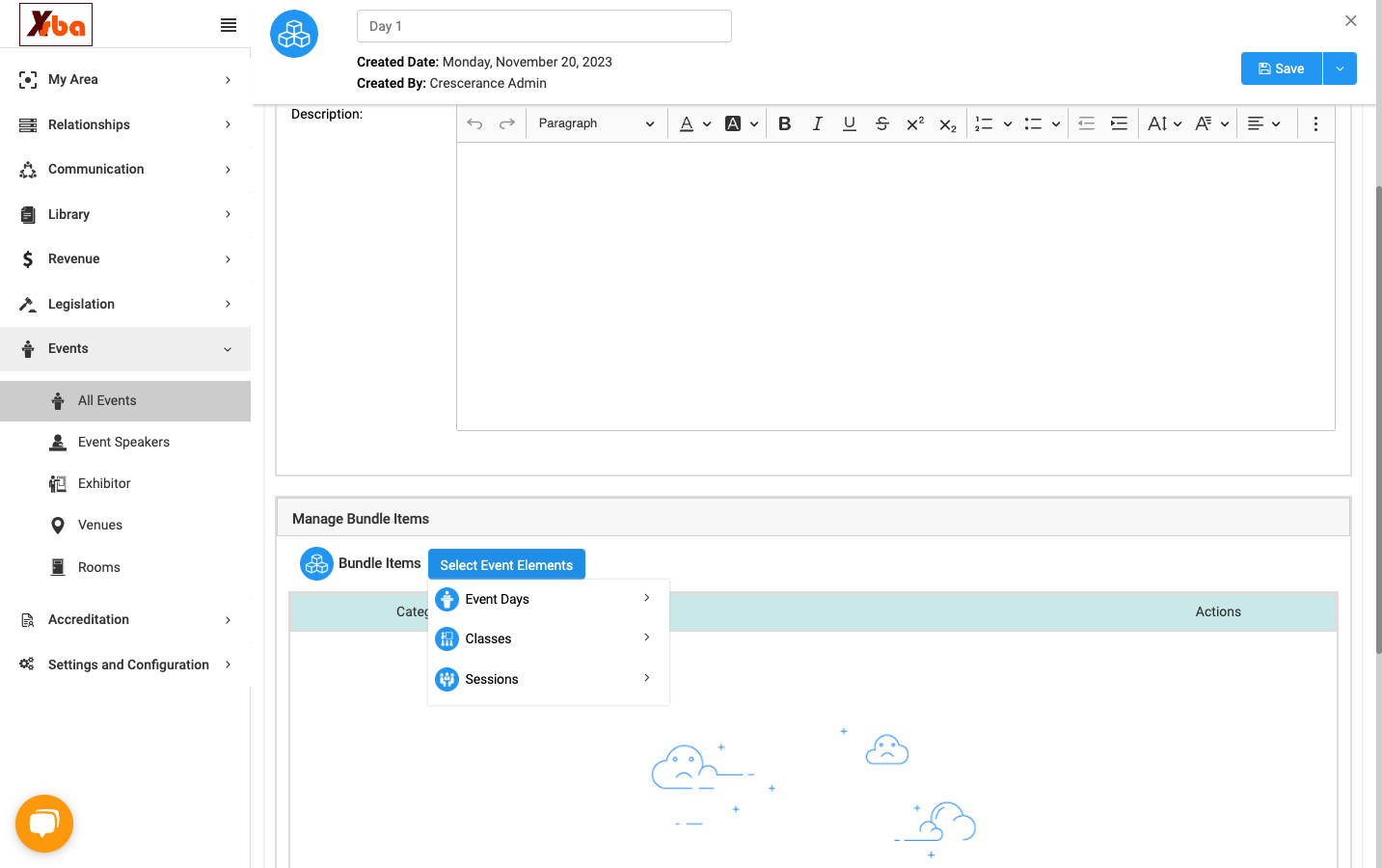
Task: Insert a numbered list
Action: (984, 123)
